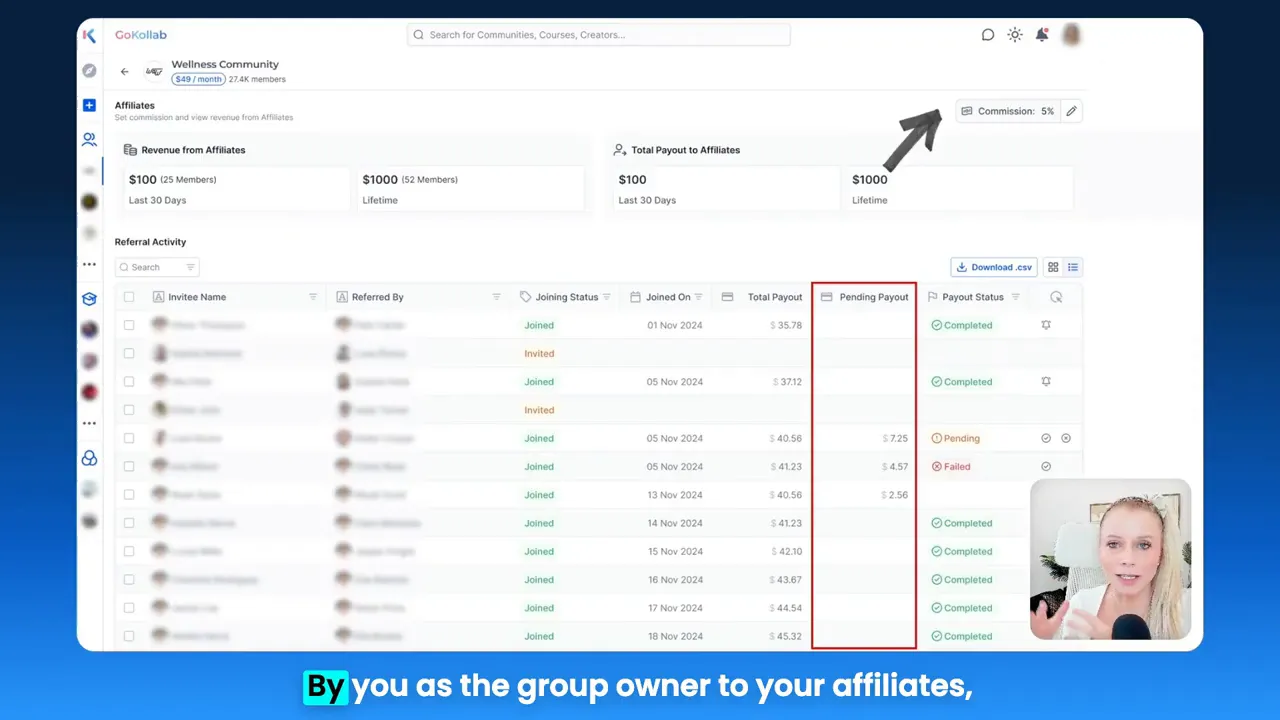Click the upper three-dots more icon in sidebar

click(89, 265)
